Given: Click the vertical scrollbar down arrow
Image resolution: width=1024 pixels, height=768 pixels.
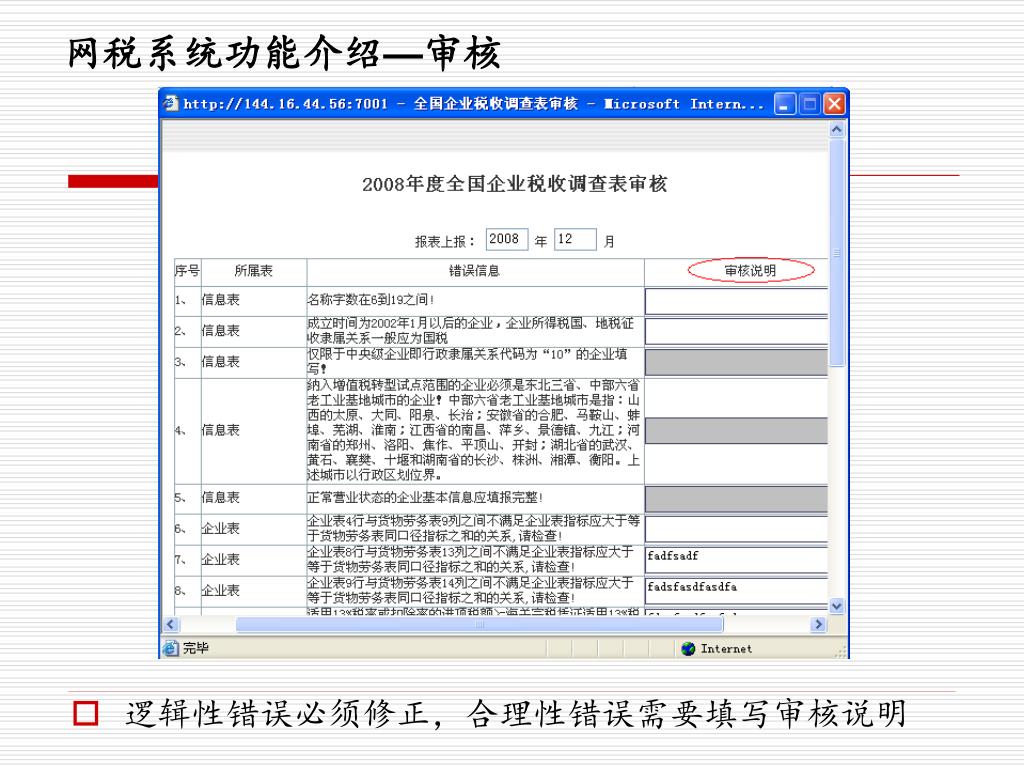Looking at the screenshot, I should point(837,606).
